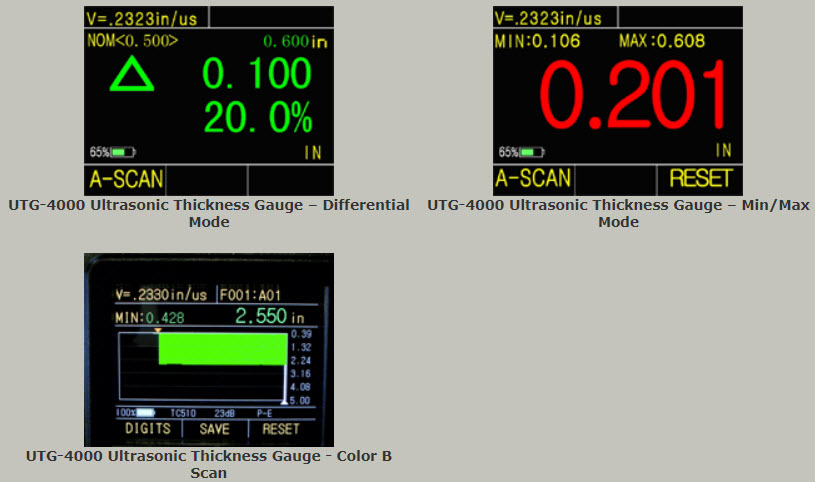This screenshot has width=815, height=482.
Task: Select A-SCAN softkey in Min/Max Mode screen
Action: (x=533, y=178)
